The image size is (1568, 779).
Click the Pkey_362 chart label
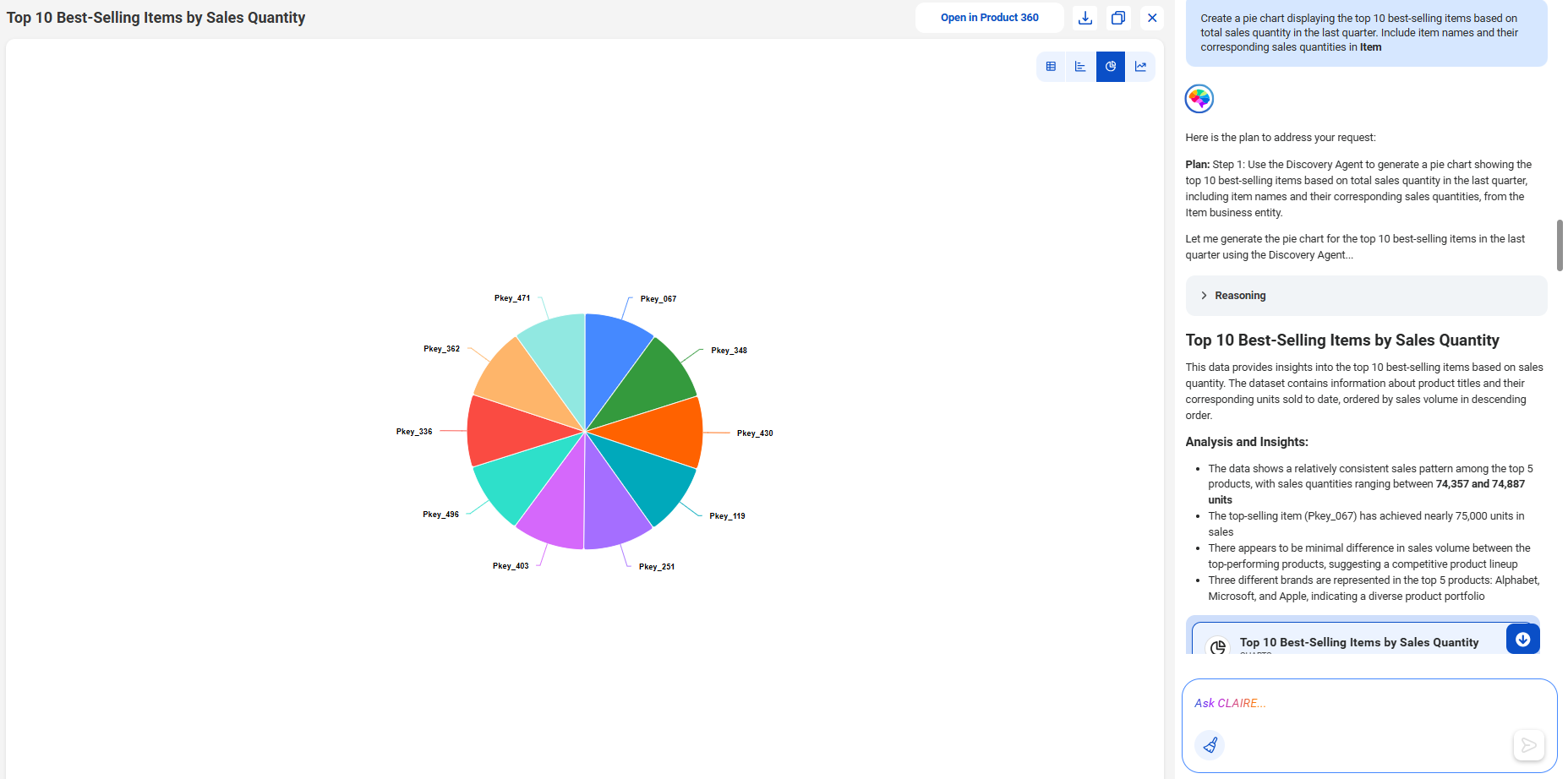pos(441,349)
